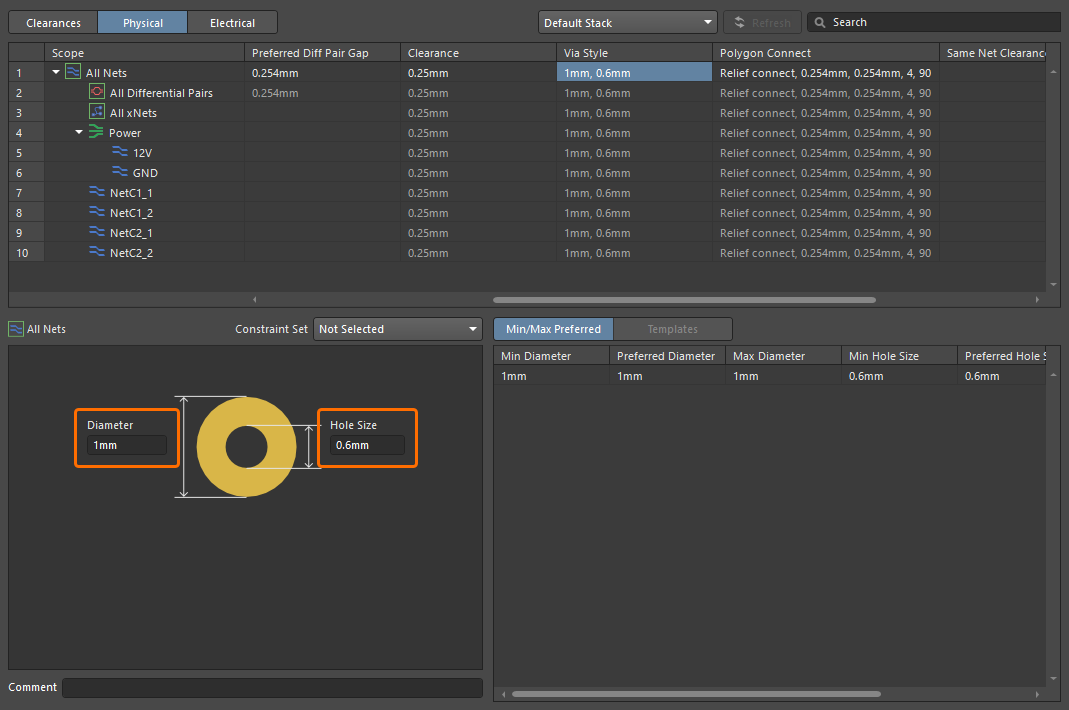Collapse the Power class tree node
The image size is (1069, 710).
coord(79,132)
